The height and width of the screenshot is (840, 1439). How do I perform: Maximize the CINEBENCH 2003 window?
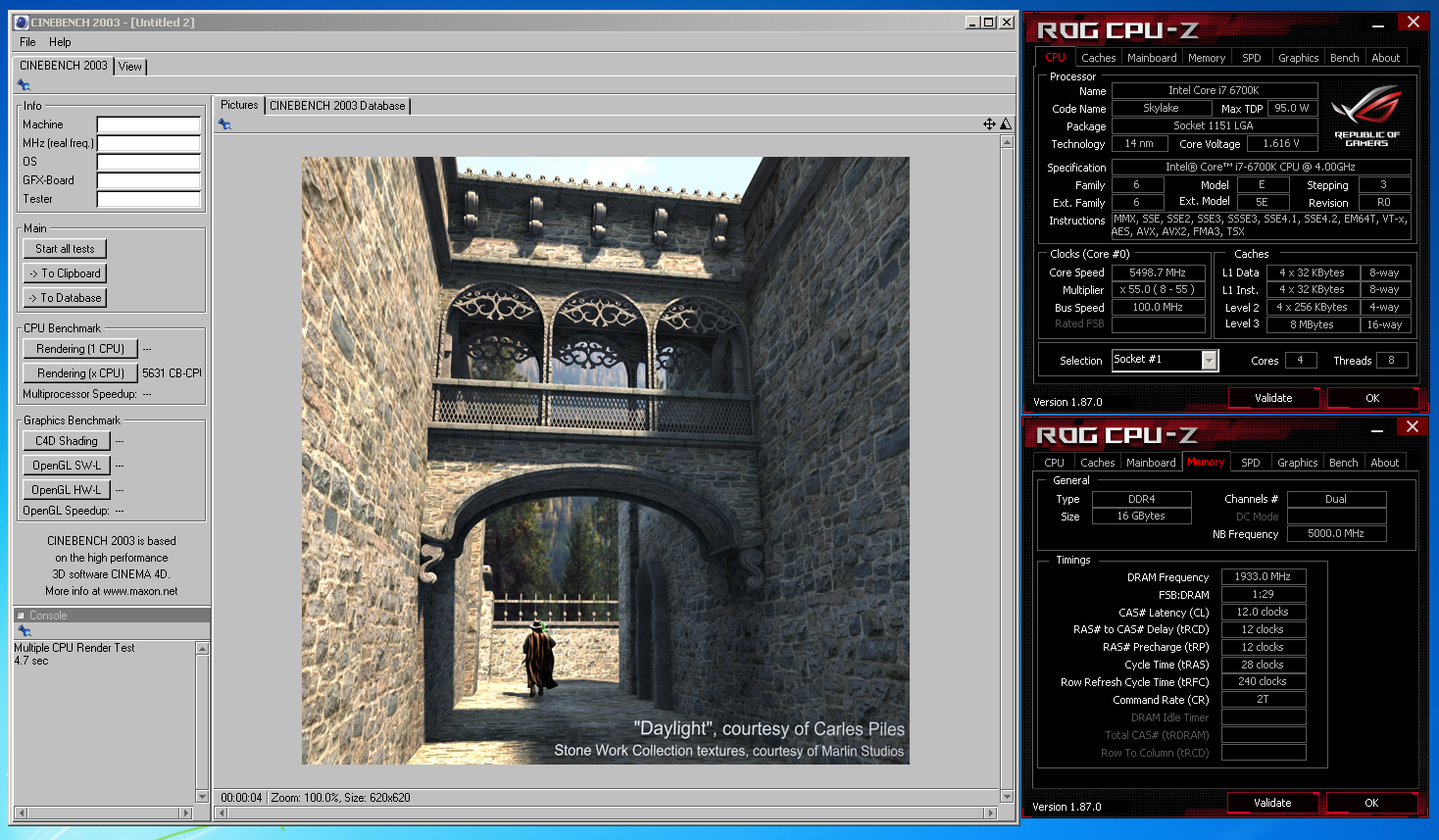coord(989,22)
